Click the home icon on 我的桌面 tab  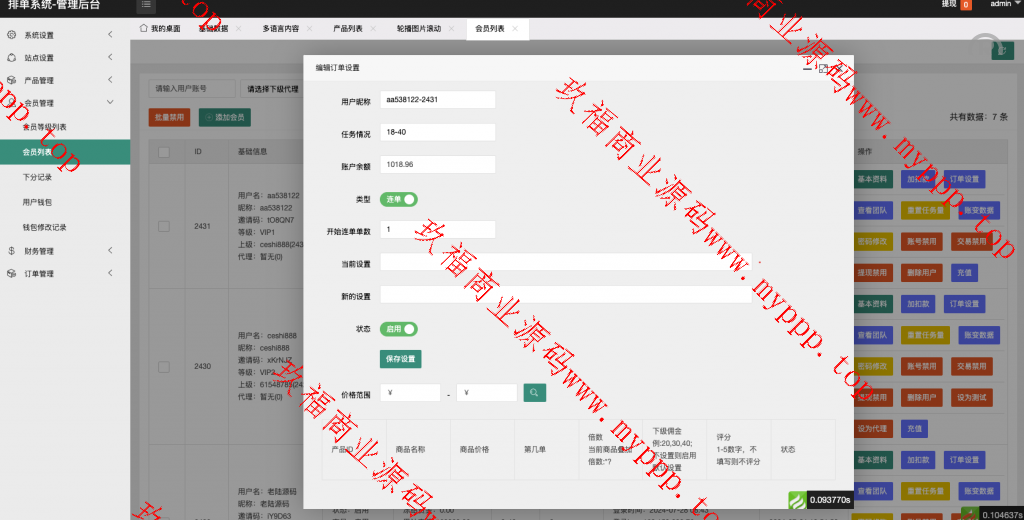[144, 28]
